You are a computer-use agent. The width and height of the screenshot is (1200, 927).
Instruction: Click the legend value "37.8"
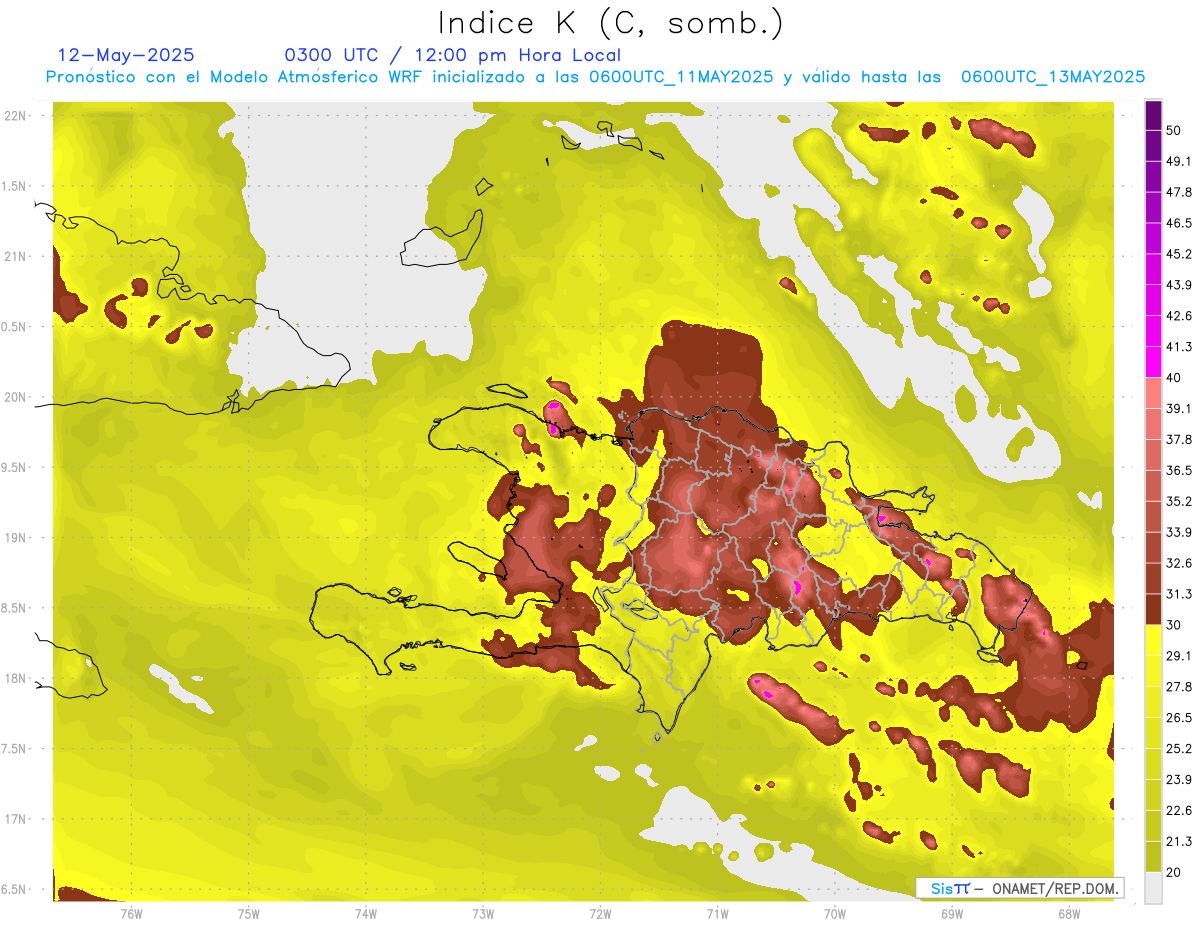pos(1178,439)
